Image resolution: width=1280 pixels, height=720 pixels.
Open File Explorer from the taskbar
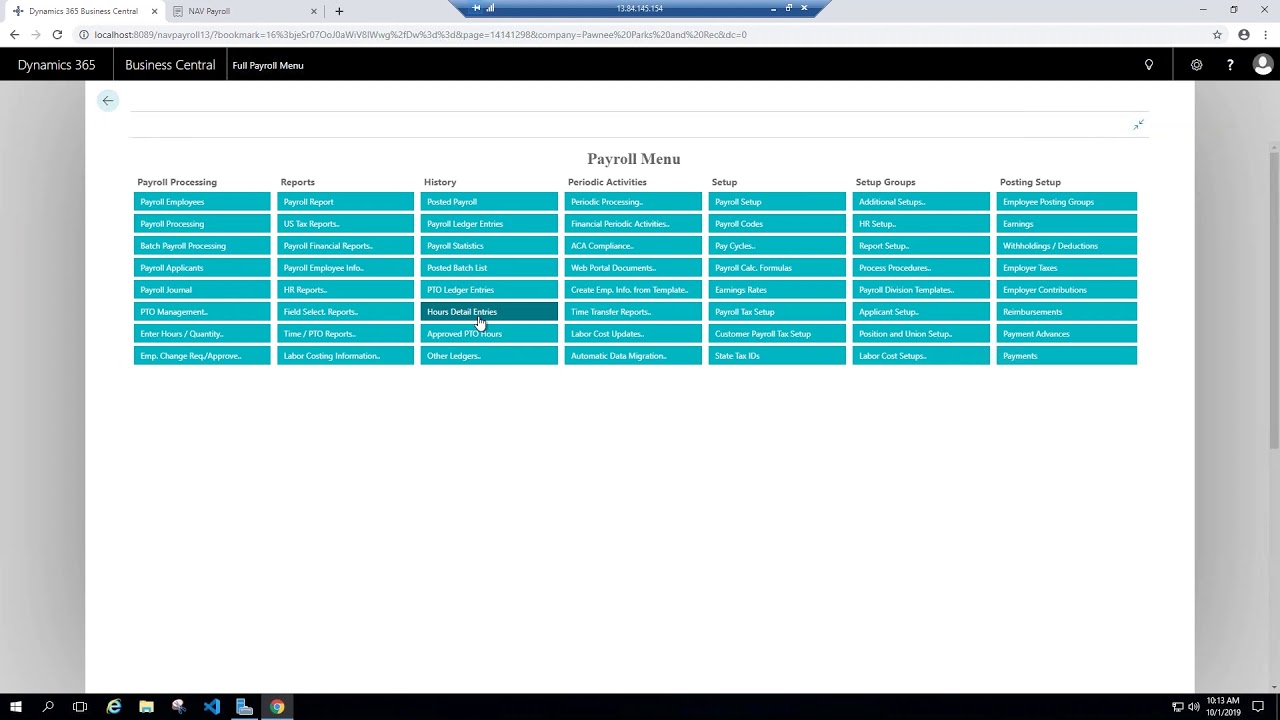click(146, 707)
